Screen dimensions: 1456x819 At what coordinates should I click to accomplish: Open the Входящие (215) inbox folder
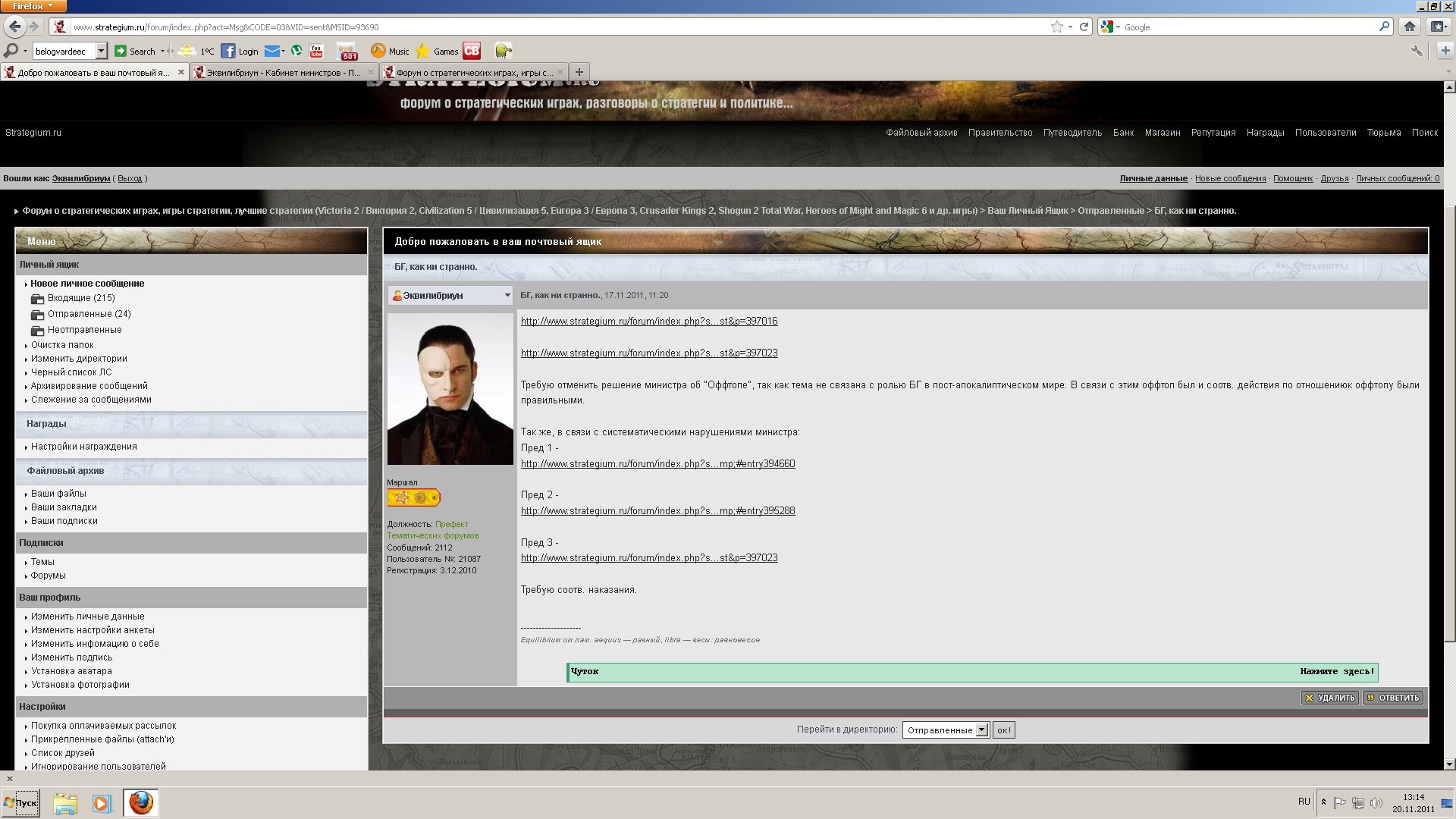click(x=81, y=298)
